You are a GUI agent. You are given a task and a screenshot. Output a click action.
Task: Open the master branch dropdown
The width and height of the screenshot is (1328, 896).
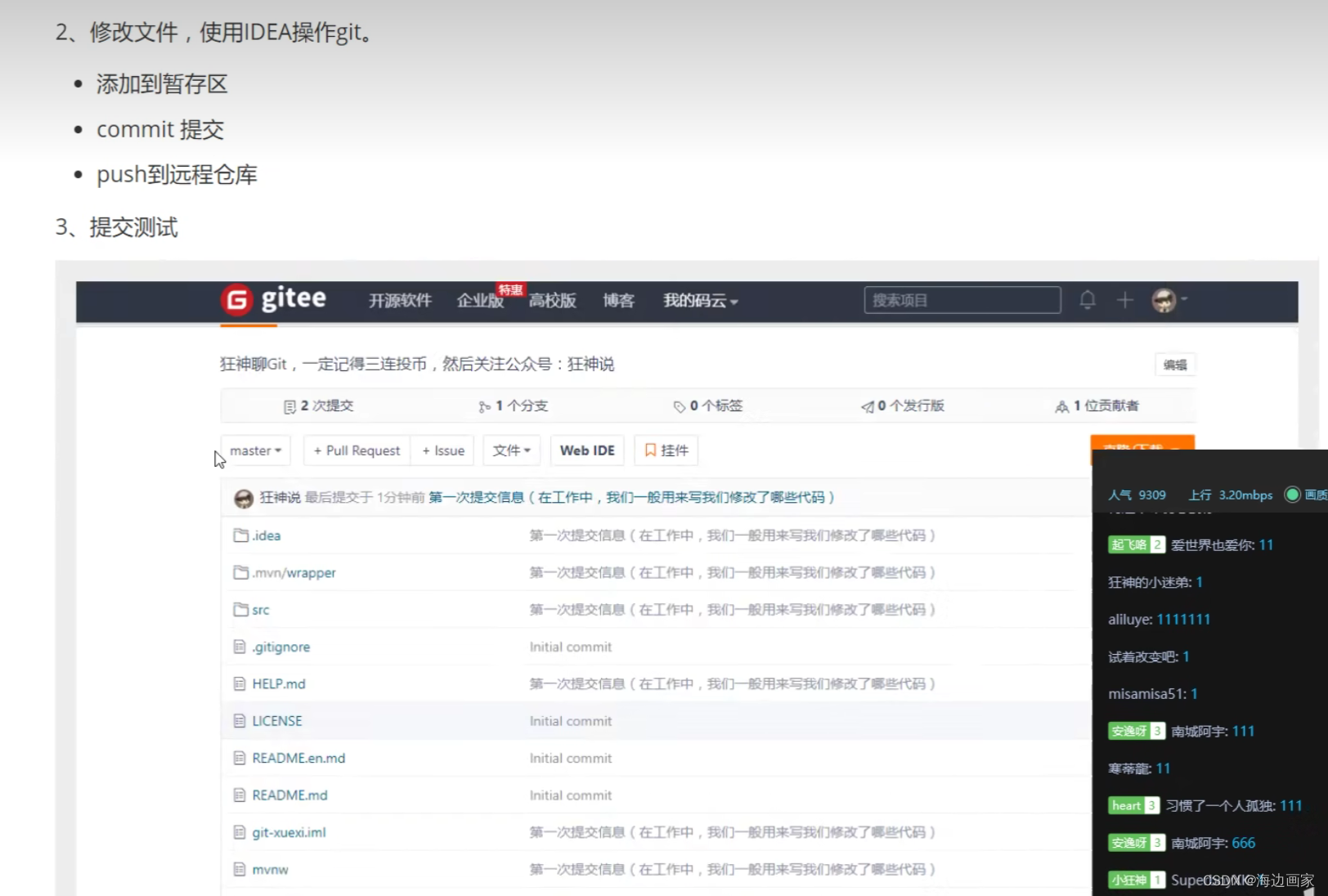pyautogui.click(x=256, y=450)
